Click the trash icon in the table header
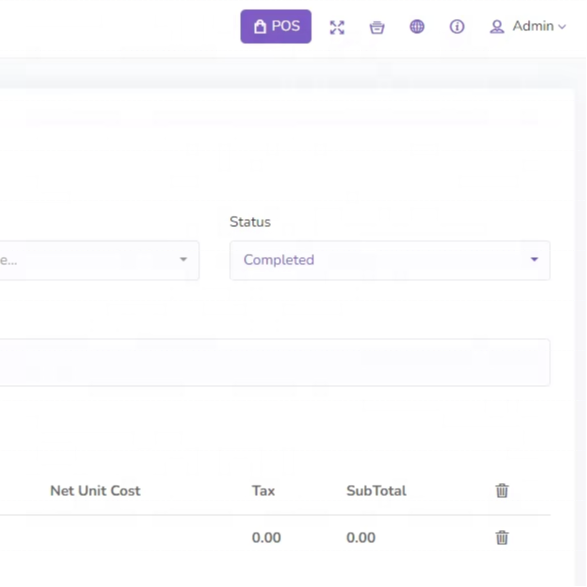 tap(502, 490)
